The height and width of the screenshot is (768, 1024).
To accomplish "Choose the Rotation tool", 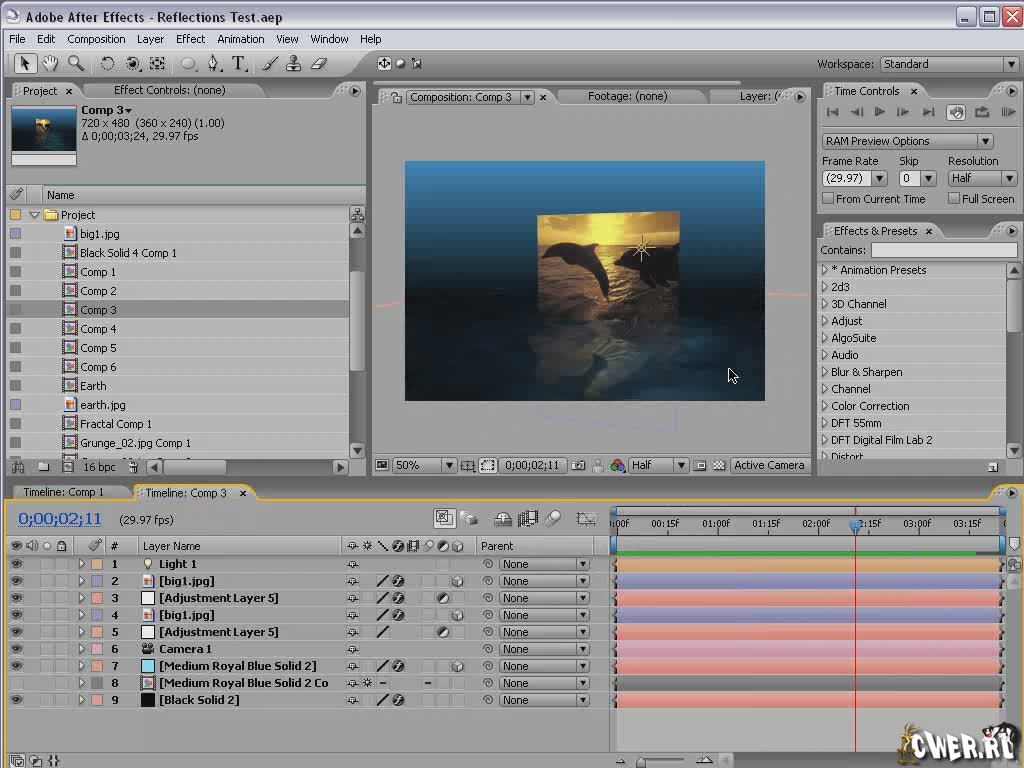I will pos(108,64).
